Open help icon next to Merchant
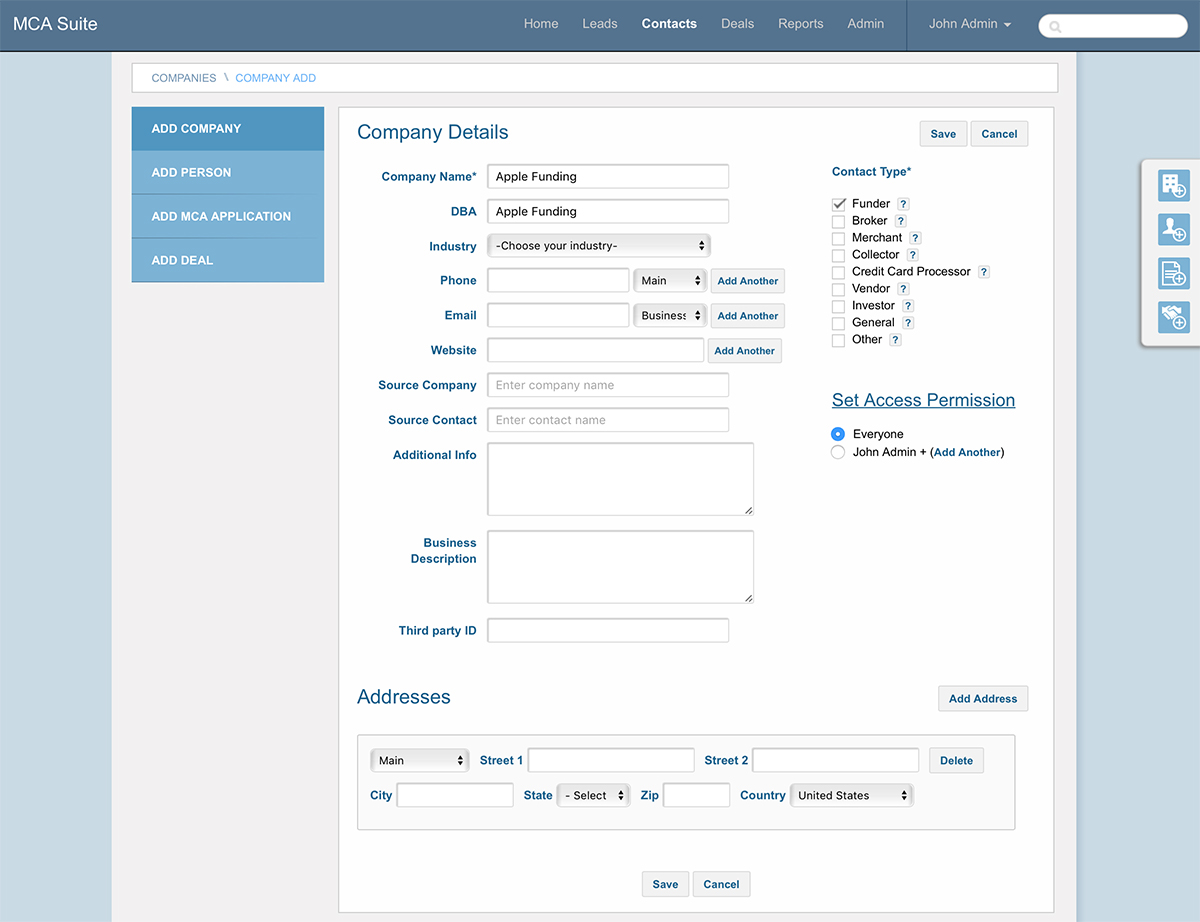This screenshot has height=922, width=1200. click(915, 238)
